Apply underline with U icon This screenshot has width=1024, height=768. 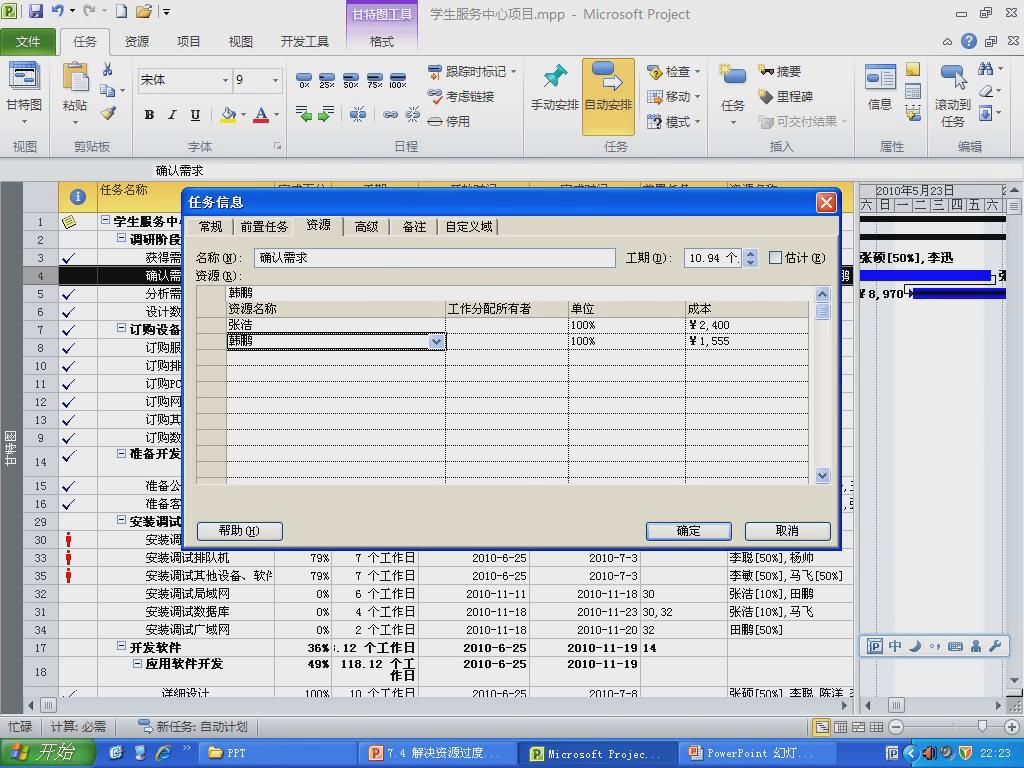coord(195,115)
